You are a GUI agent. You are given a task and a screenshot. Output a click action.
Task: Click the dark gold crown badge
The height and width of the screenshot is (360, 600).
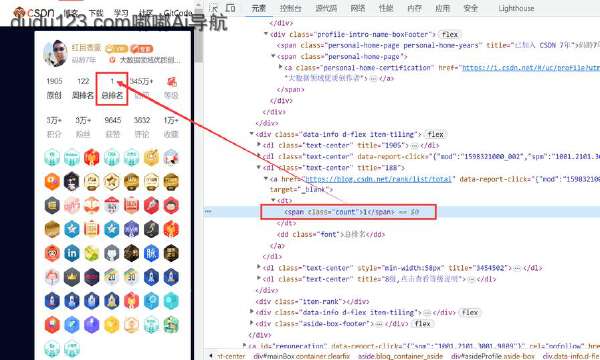pos(72,277)
